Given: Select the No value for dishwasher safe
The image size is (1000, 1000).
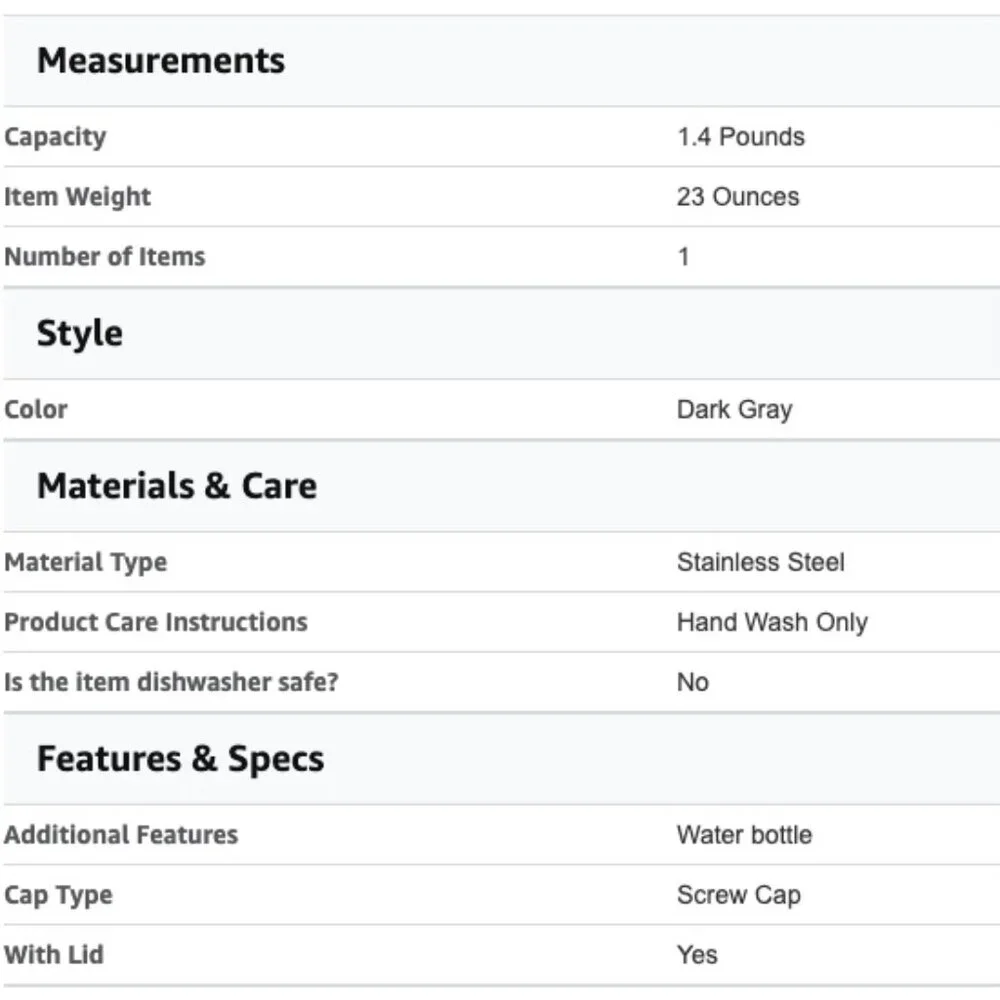Looking at the screenshot, I should point(693,682).
